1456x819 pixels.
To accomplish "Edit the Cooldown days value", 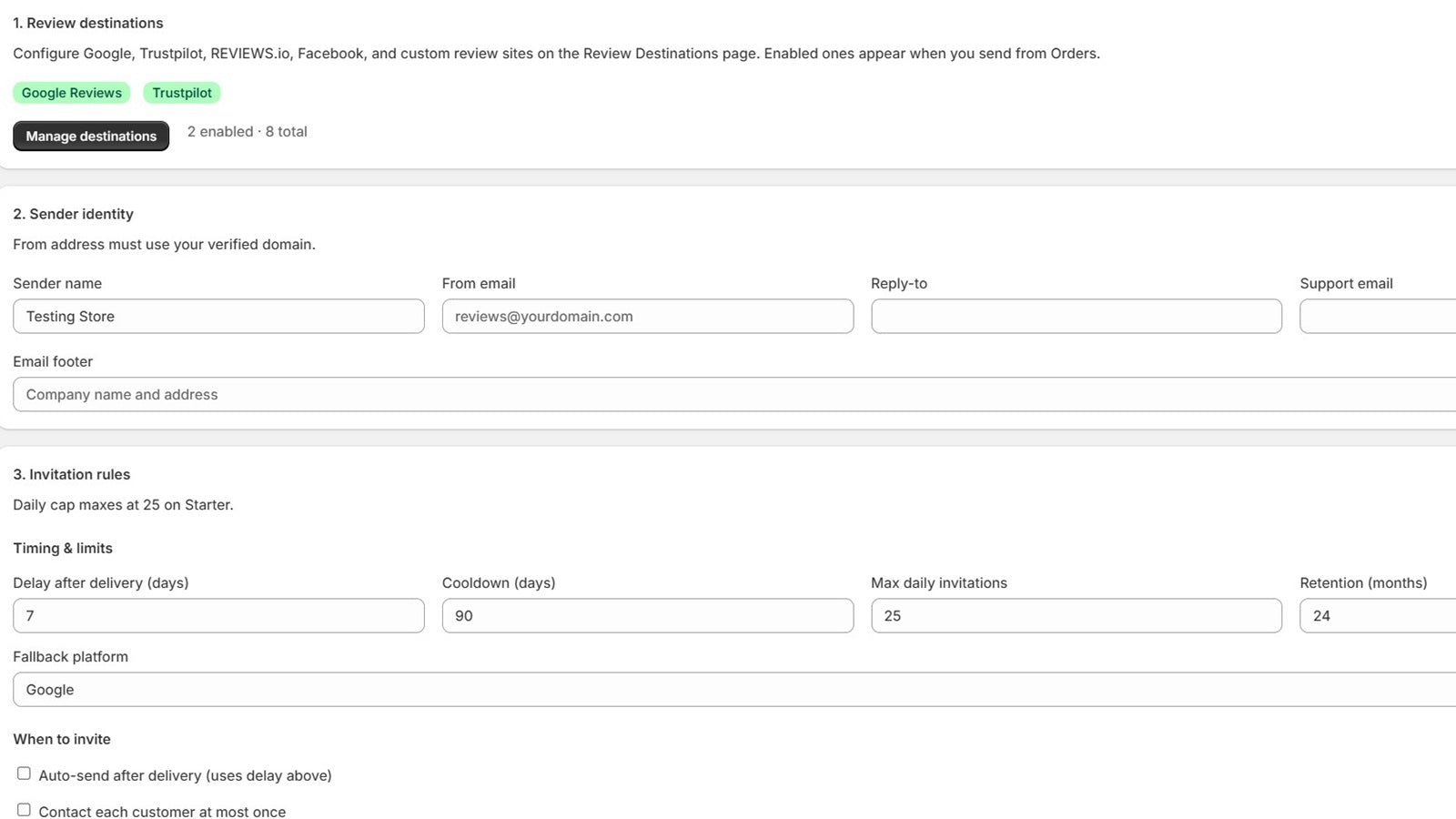I will (648, 615).
